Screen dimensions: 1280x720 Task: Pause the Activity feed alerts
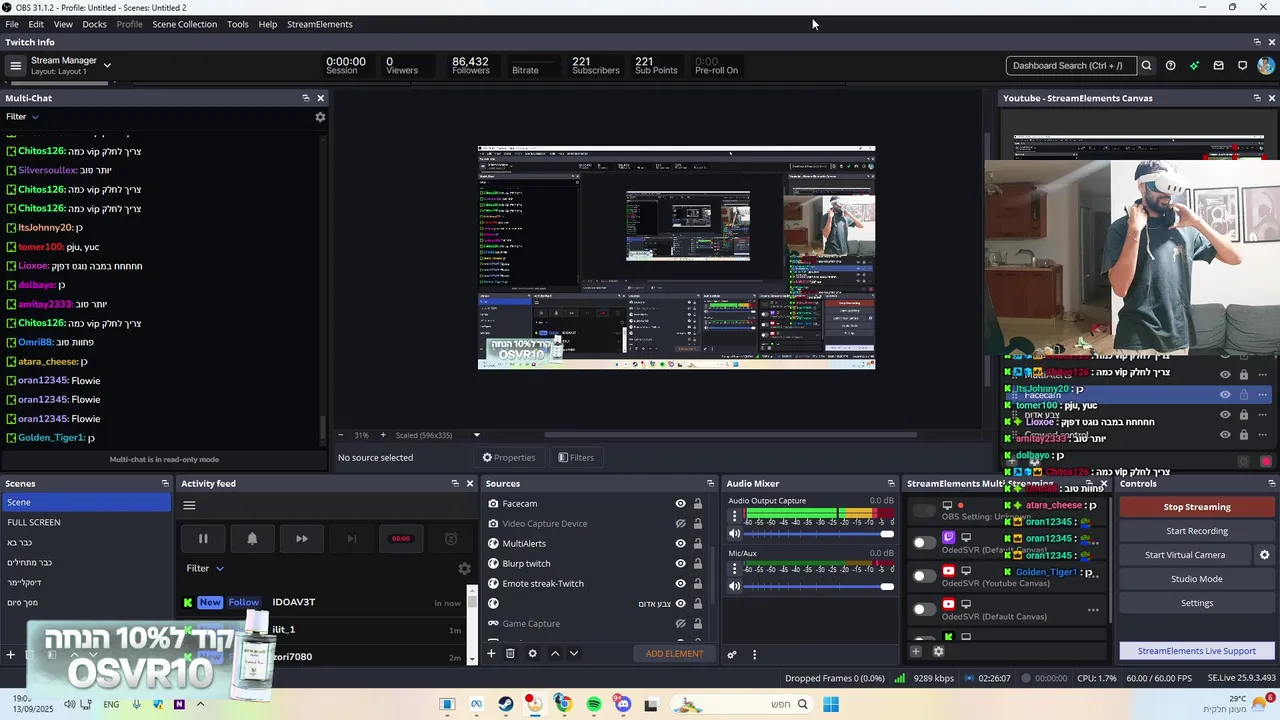point(203,539)
